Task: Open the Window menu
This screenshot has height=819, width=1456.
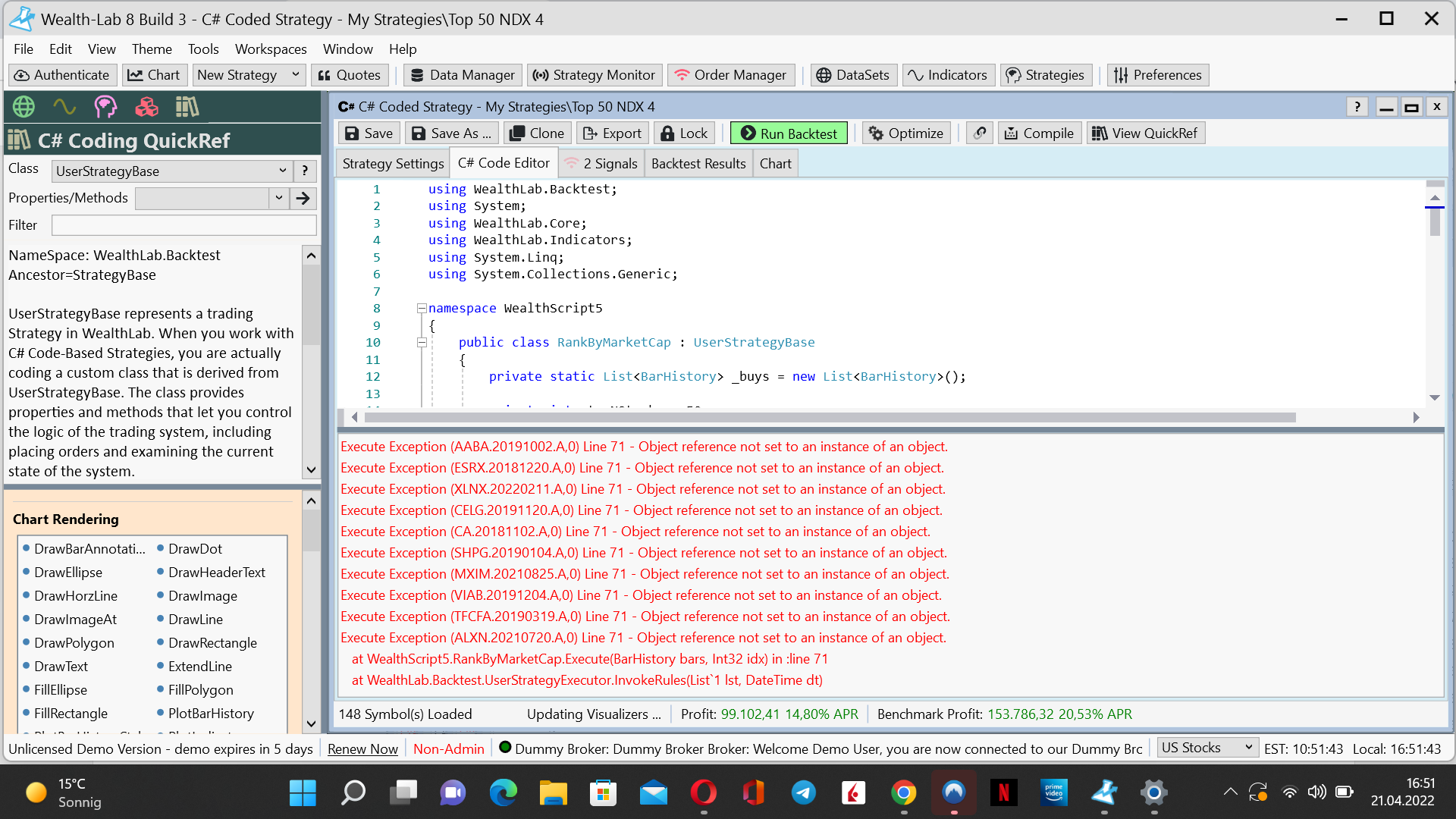Action: click(x=348, y=49)
